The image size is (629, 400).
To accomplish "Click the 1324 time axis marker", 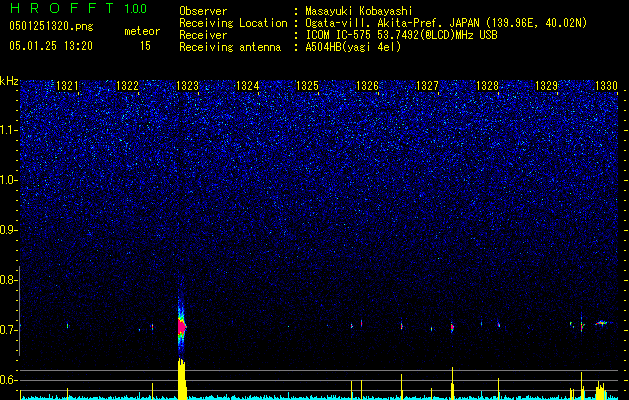I will 248,86.
